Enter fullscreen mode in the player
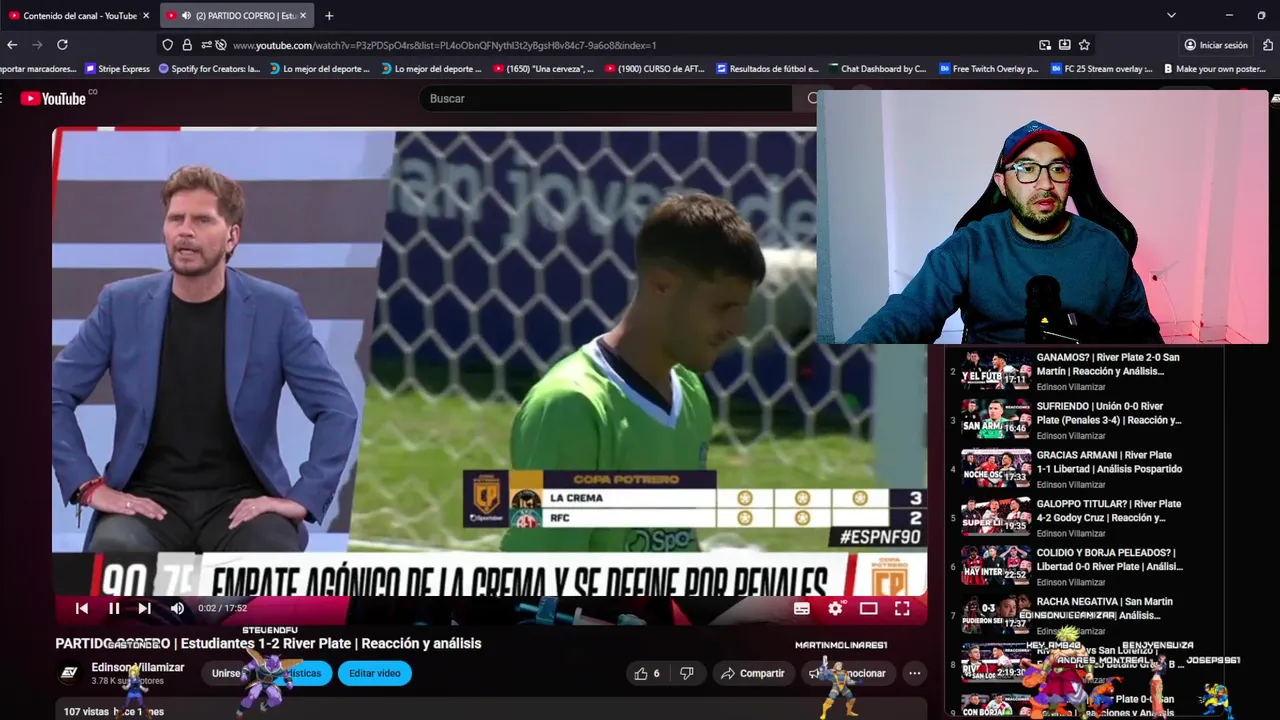Image resolution: width=1280 pixels, height=720 pixels. click(902, 608)
